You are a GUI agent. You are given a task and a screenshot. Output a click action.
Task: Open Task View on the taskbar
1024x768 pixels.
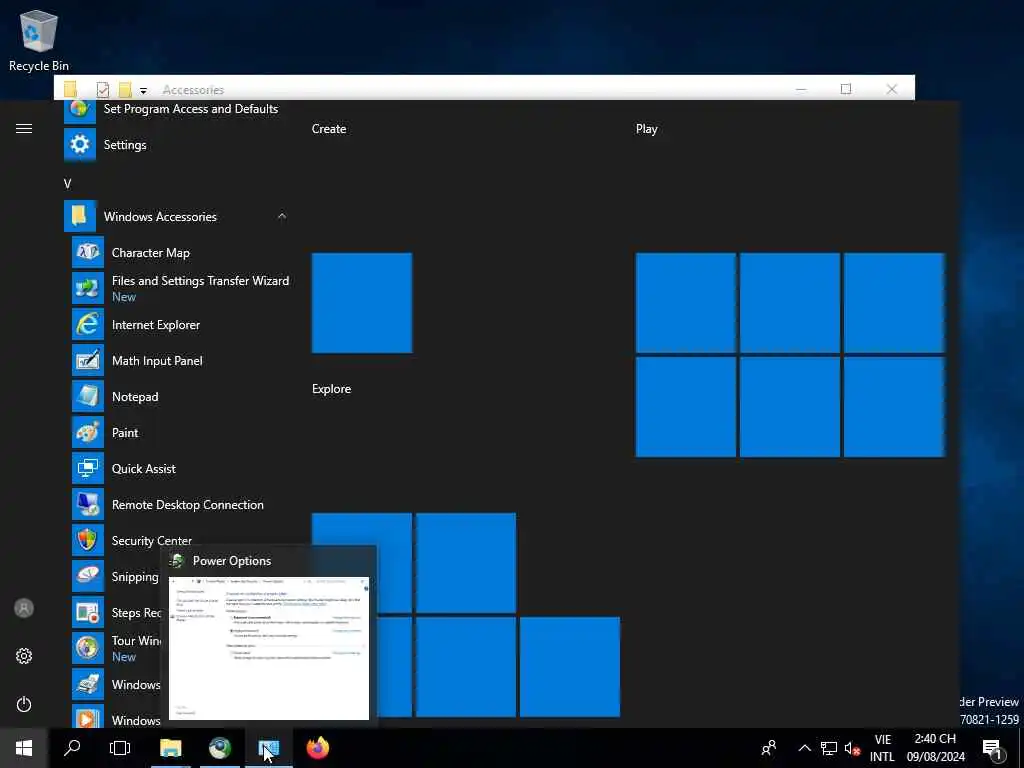(120, 748)
